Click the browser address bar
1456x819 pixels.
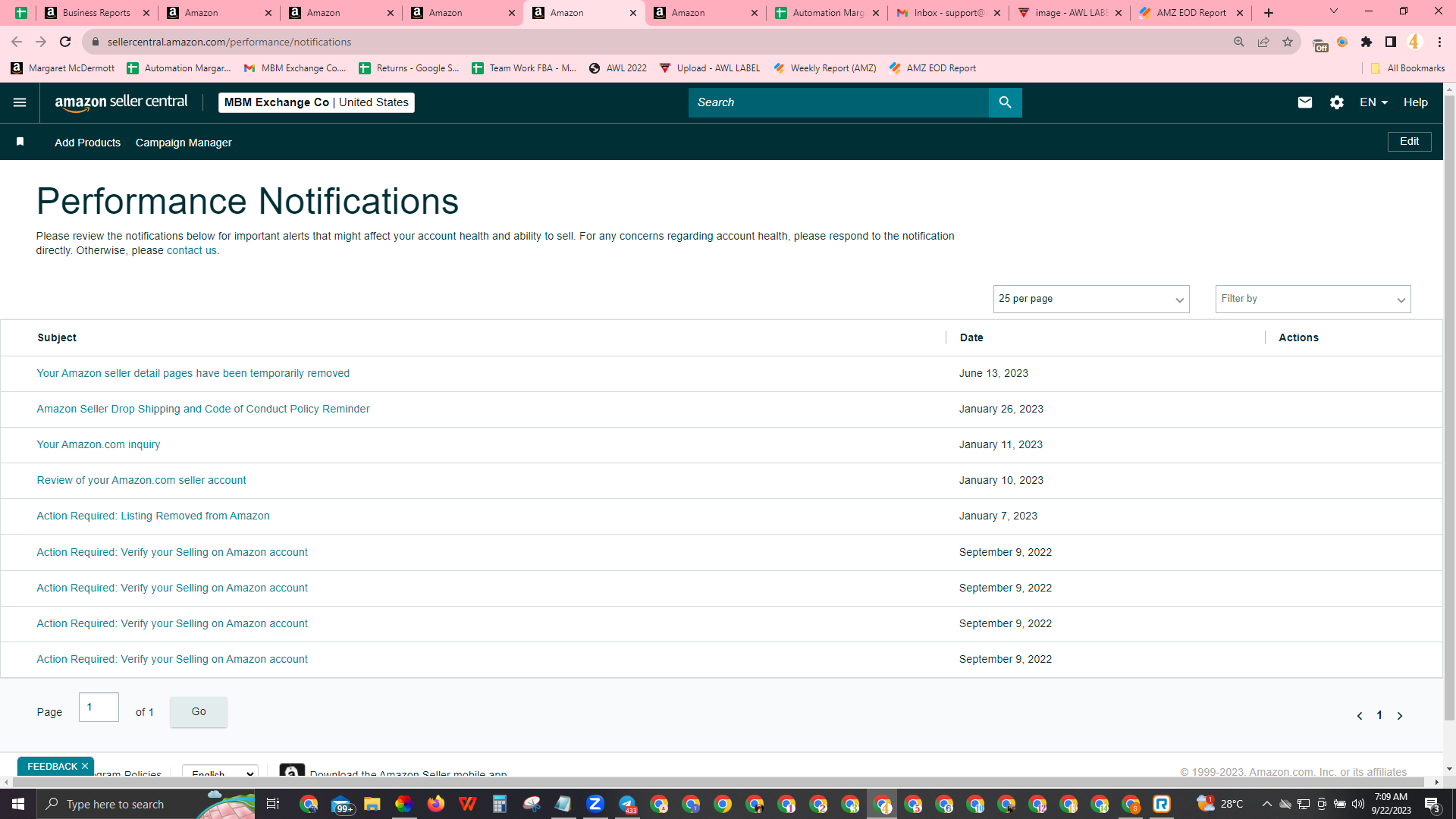coord(660,42)
